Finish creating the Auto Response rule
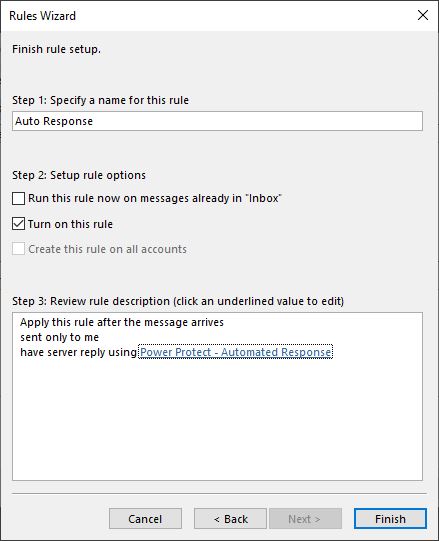439x541 pixels. (390, 519)
